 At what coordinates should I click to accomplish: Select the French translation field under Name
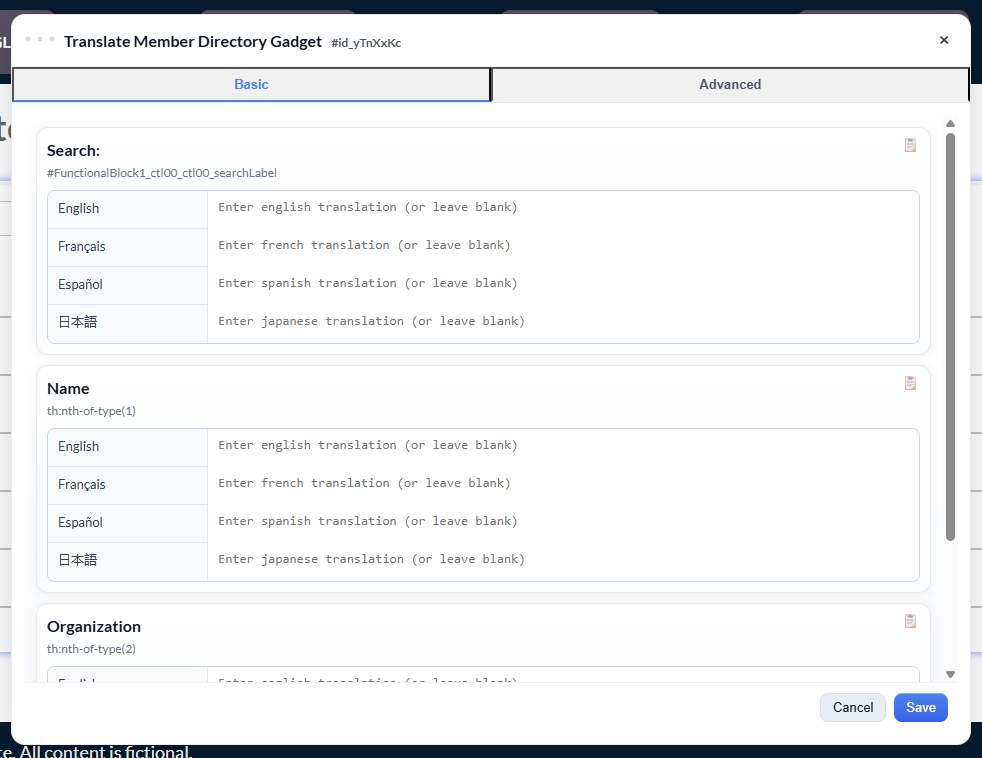point(560,483)
